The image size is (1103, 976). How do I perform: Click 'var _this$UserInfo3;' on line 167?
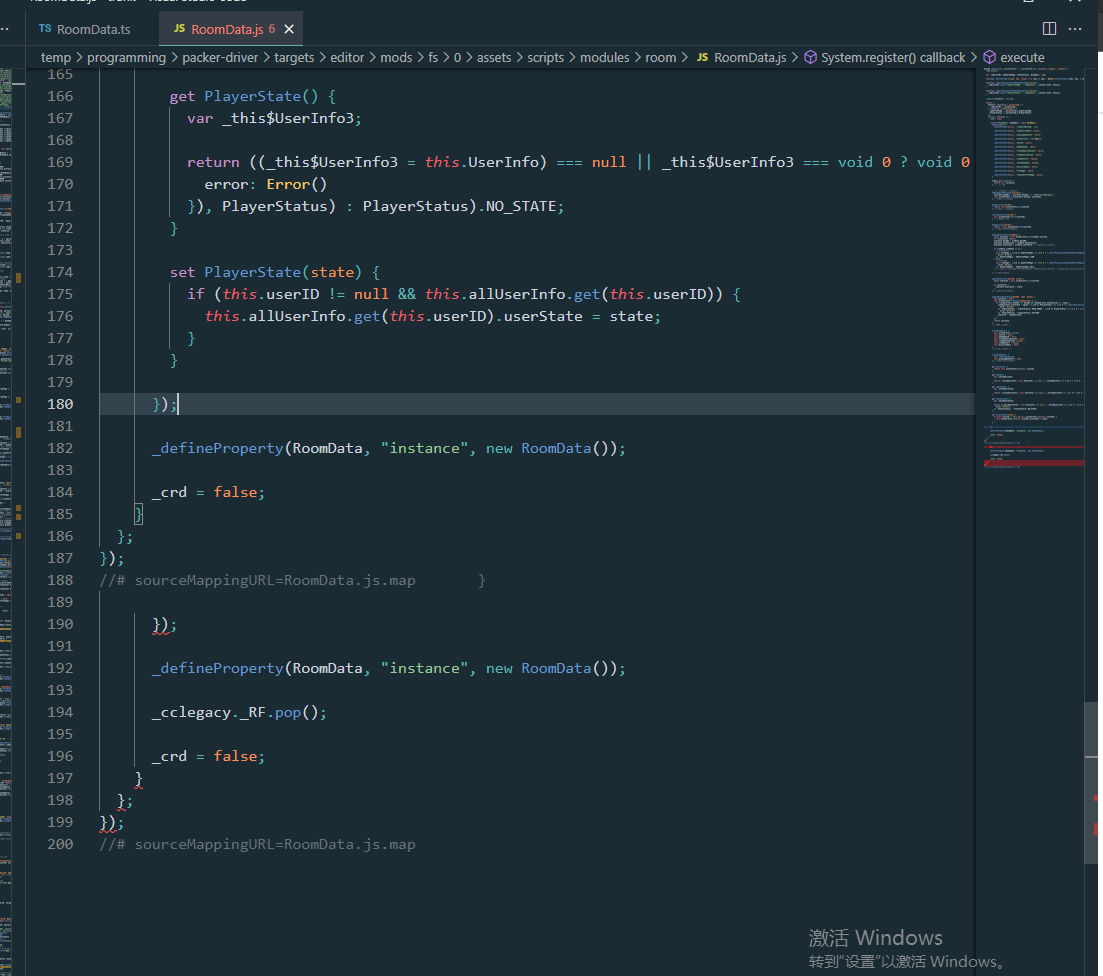coord(274,118)
